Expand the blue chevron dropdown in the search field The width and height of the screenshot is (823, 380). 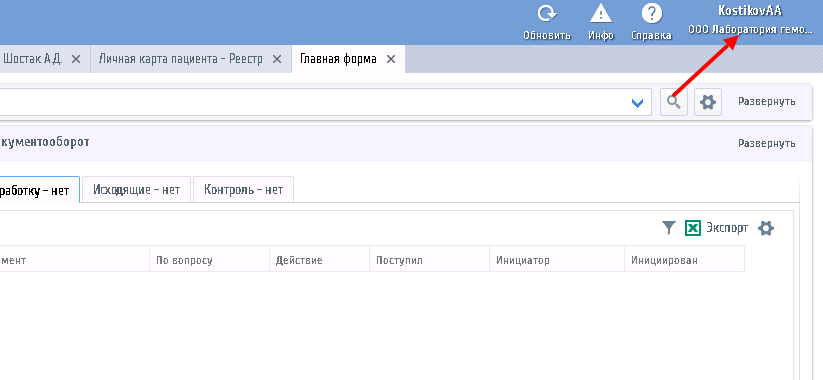click(637, 103)
